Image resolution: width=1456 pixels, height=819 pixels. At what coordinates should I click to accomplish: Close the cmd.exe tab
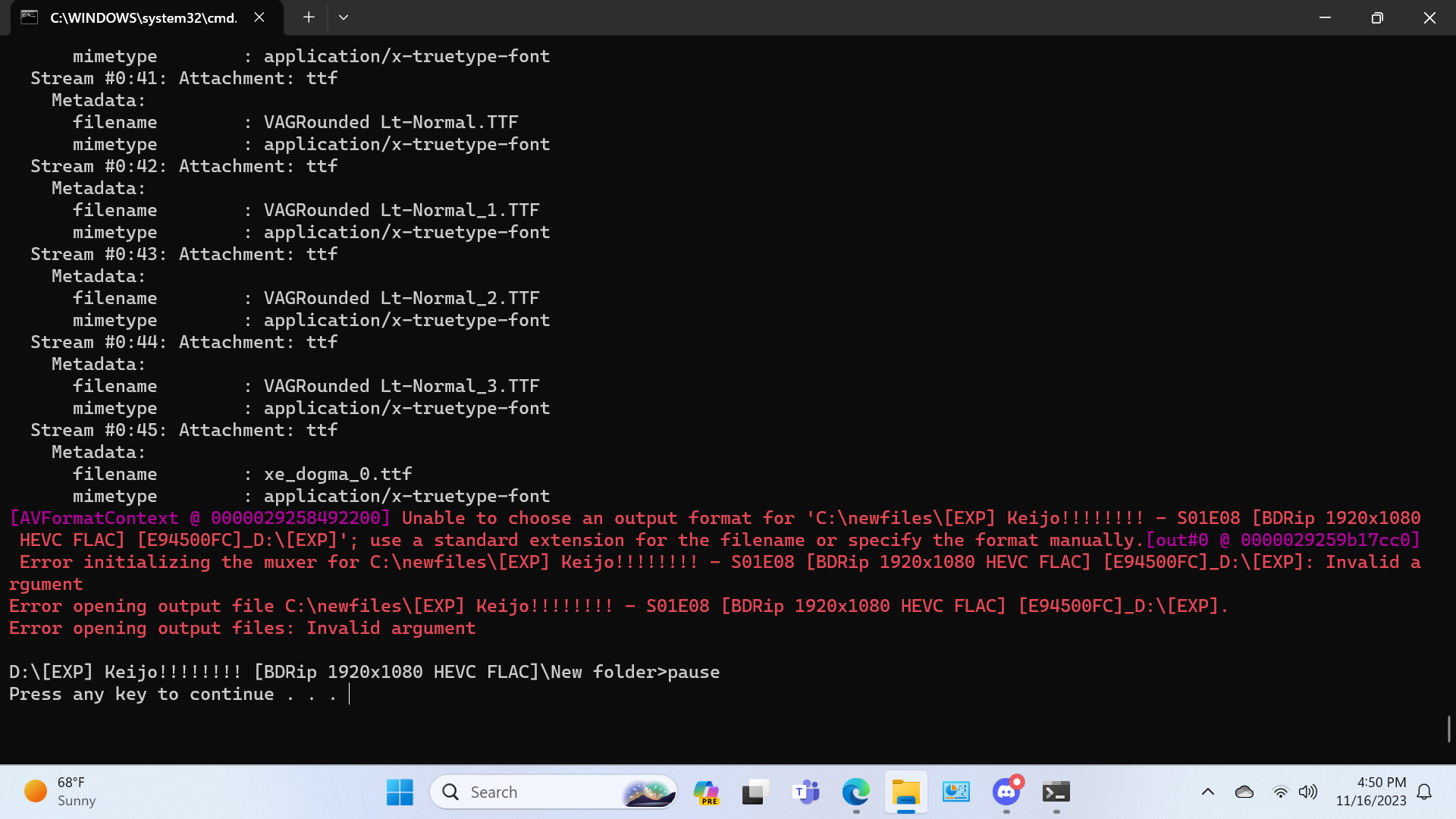259,17
